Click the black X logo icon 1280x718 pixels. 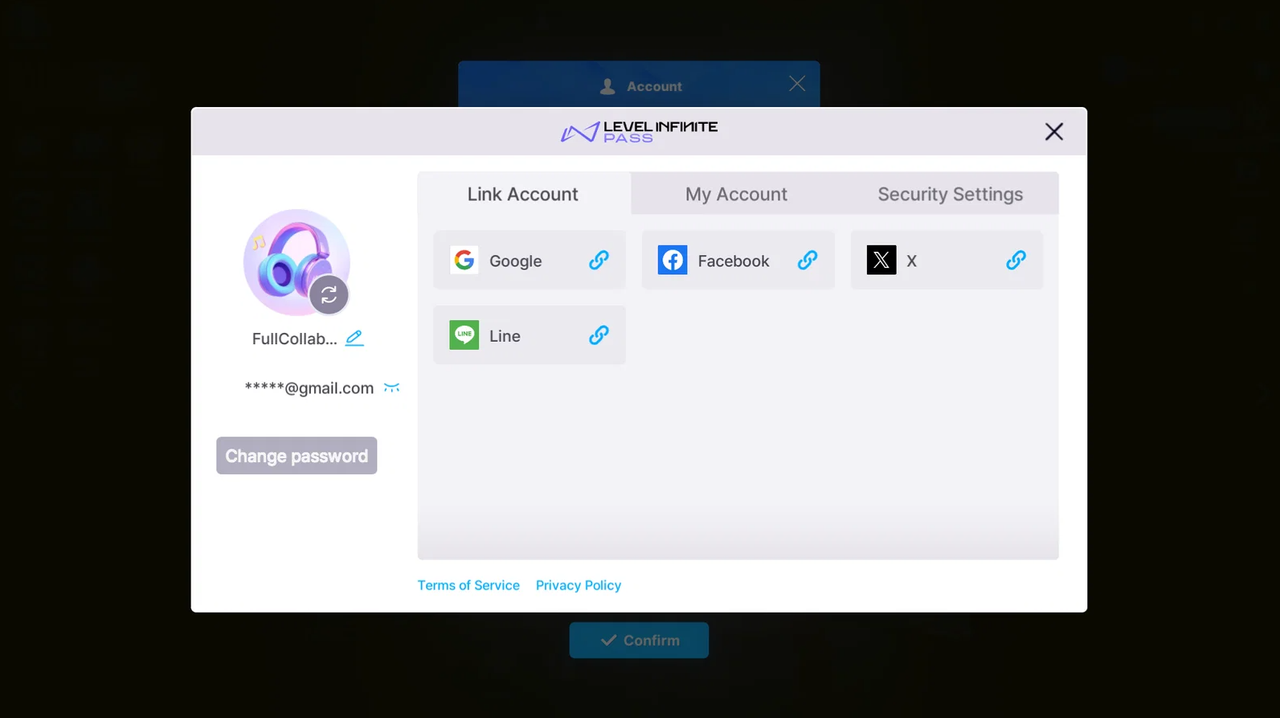coord(881,260)
